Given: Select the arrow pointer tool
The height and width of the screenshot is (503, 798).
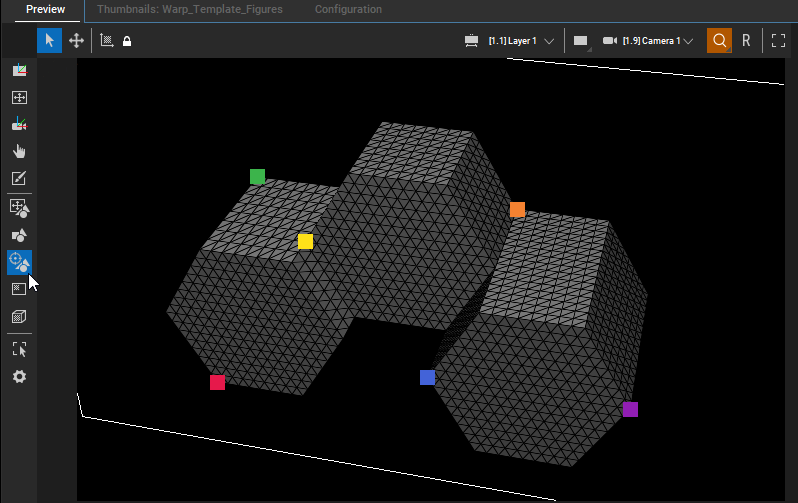Looking at the screenshot, I should [x=49, y=40].
